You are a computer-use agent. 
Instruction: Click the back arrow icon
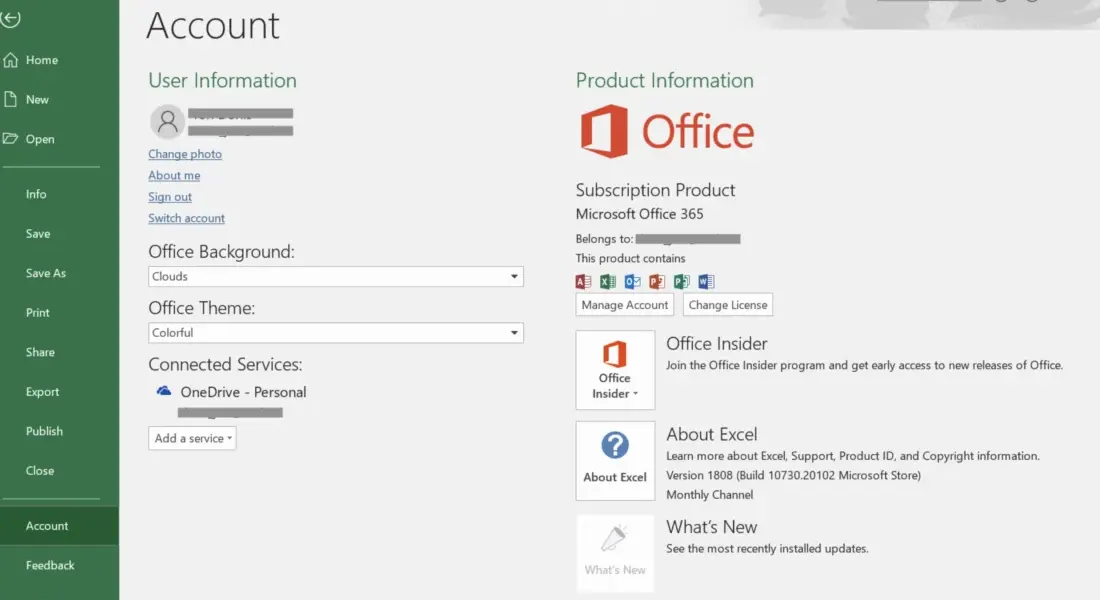pyautogui.click(x=10, y=18)
